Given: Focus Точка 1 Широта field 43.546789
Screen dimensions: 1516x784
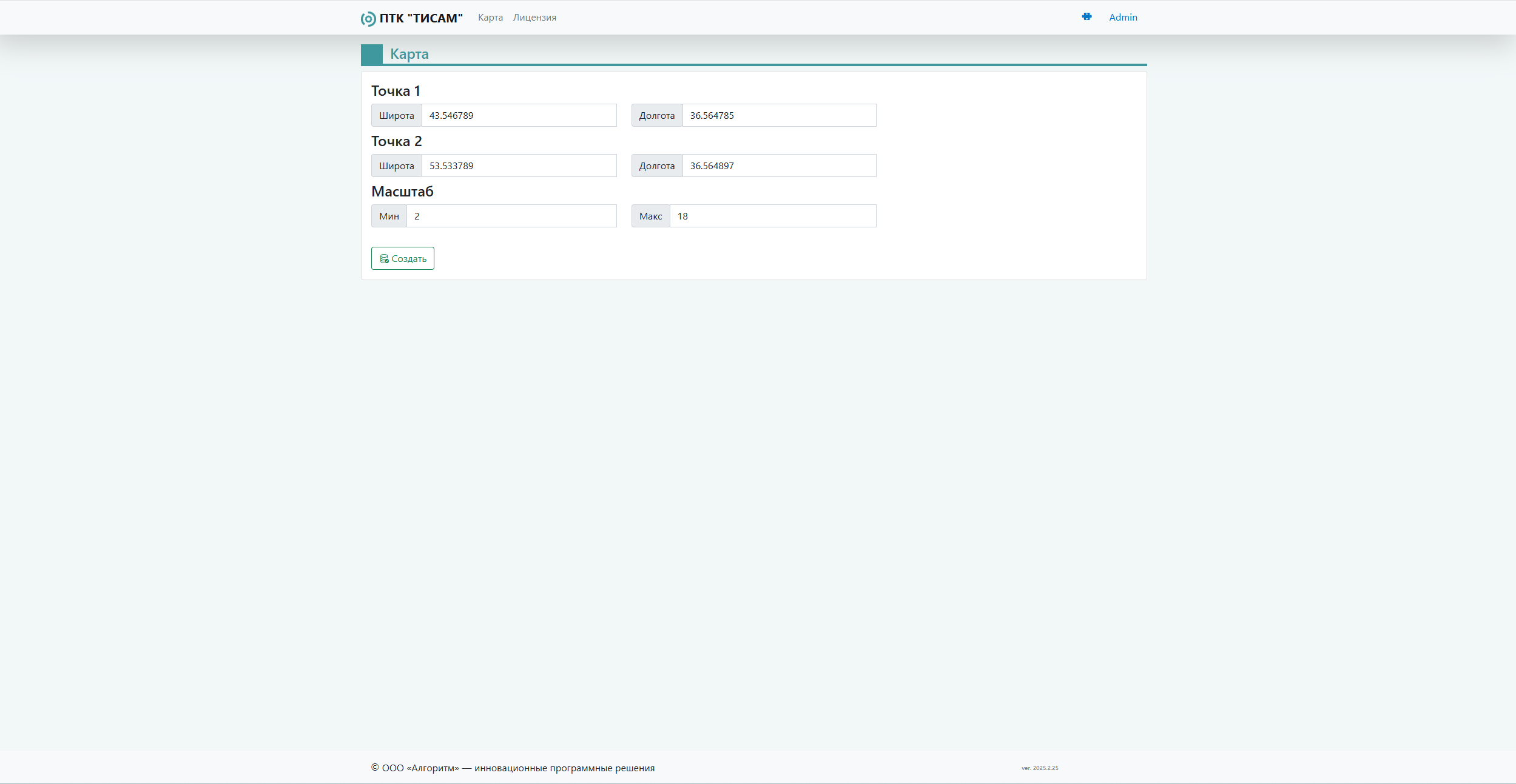Looking at the screenshot, I should click(x=519, y=115).
